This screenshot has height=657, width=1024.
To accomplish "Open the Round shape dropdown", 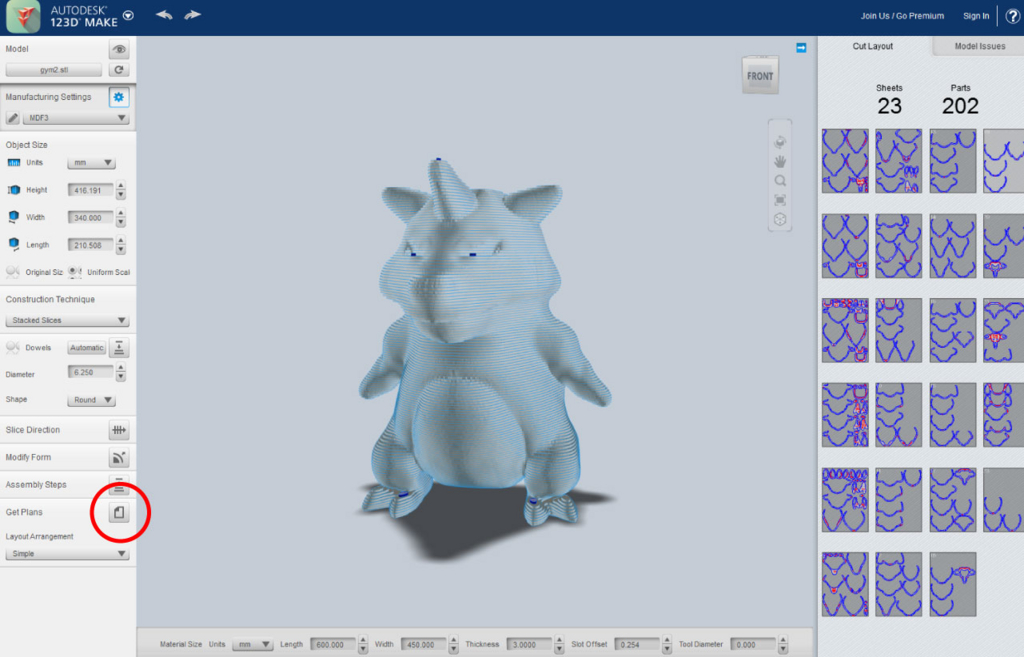I will click(91, 400).
